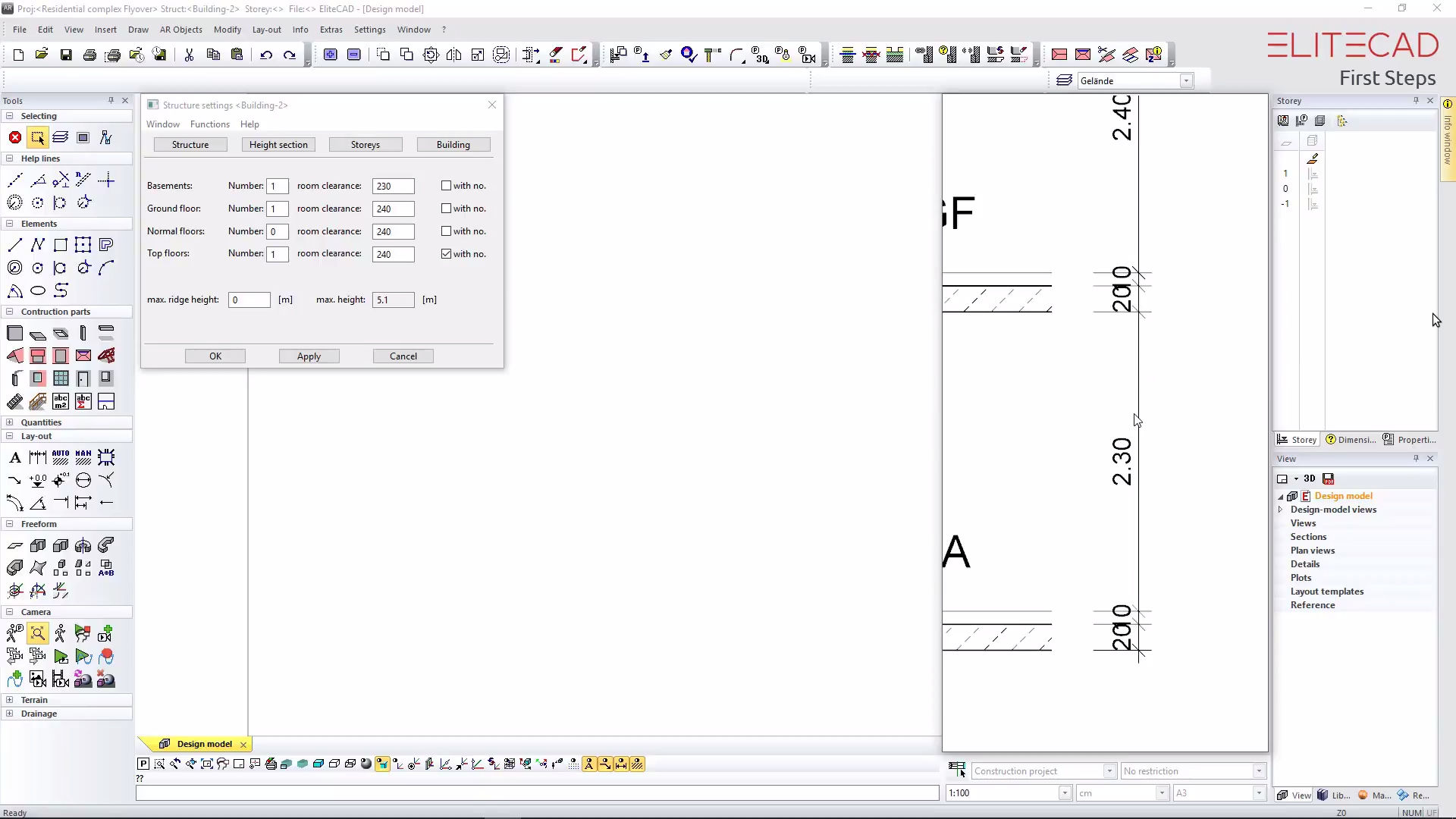
Task: Click the 3D view button
Action: pos(1310,479)
